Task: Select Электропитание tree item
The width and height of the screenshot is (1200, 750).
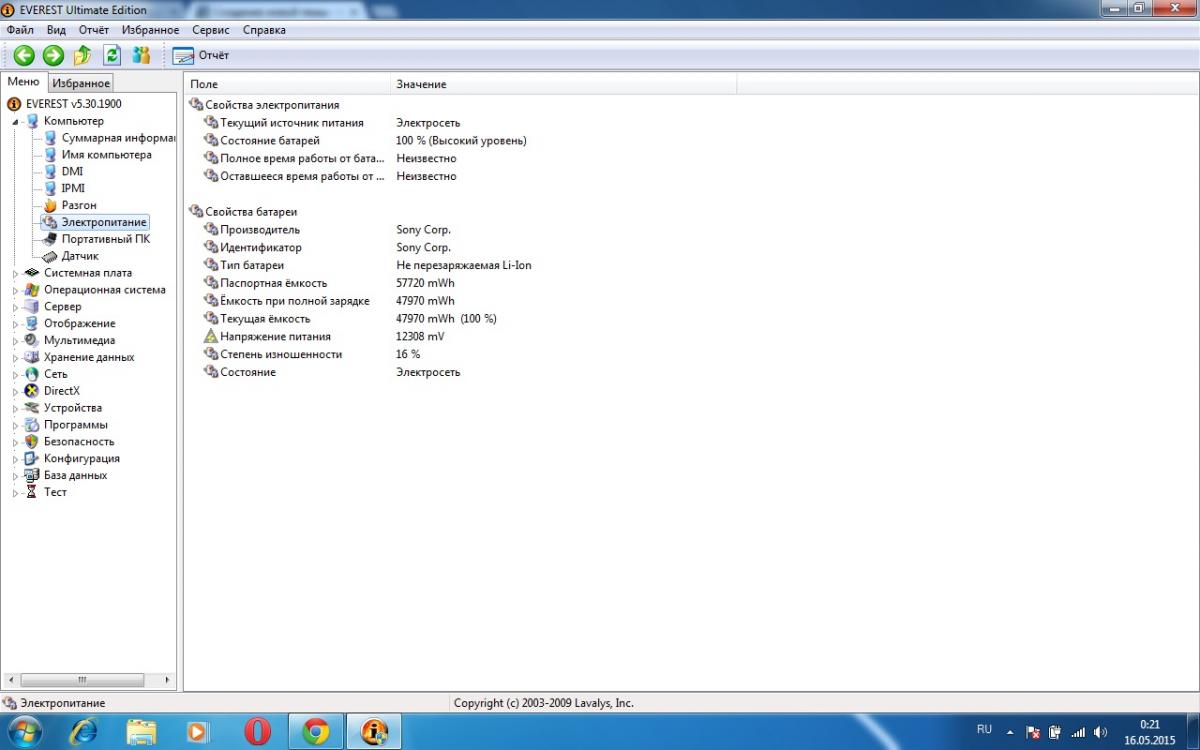Action: coord(104,222)
